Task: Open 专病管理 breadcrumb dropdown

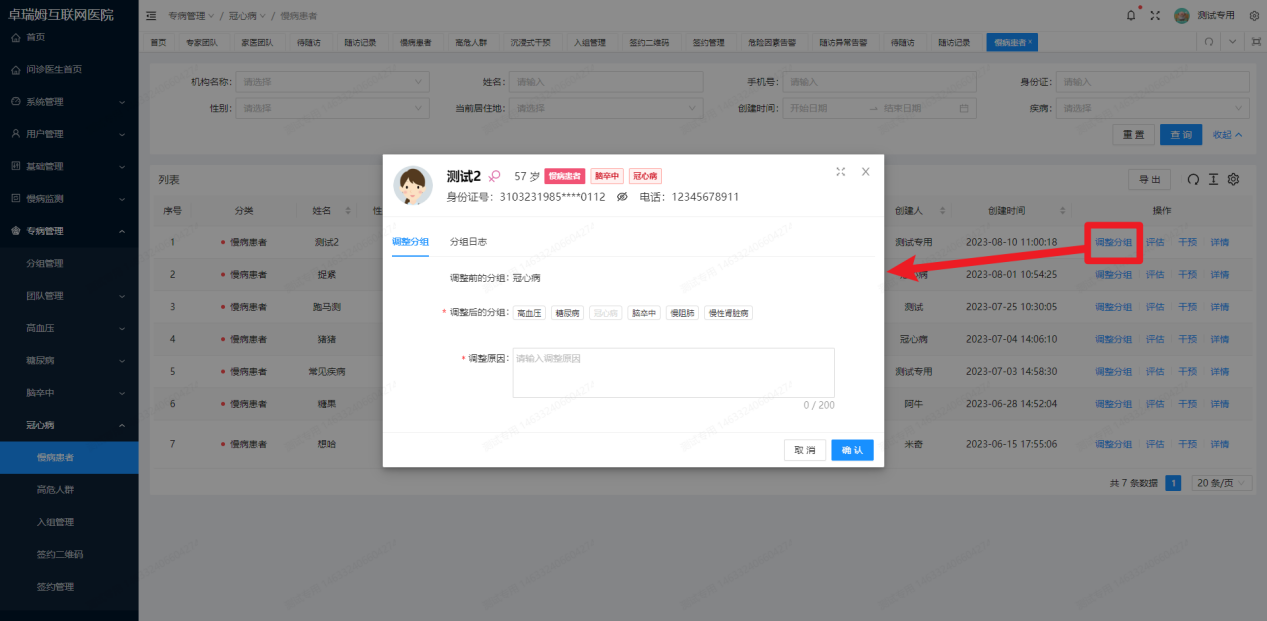Action: [x=191, y=16]
